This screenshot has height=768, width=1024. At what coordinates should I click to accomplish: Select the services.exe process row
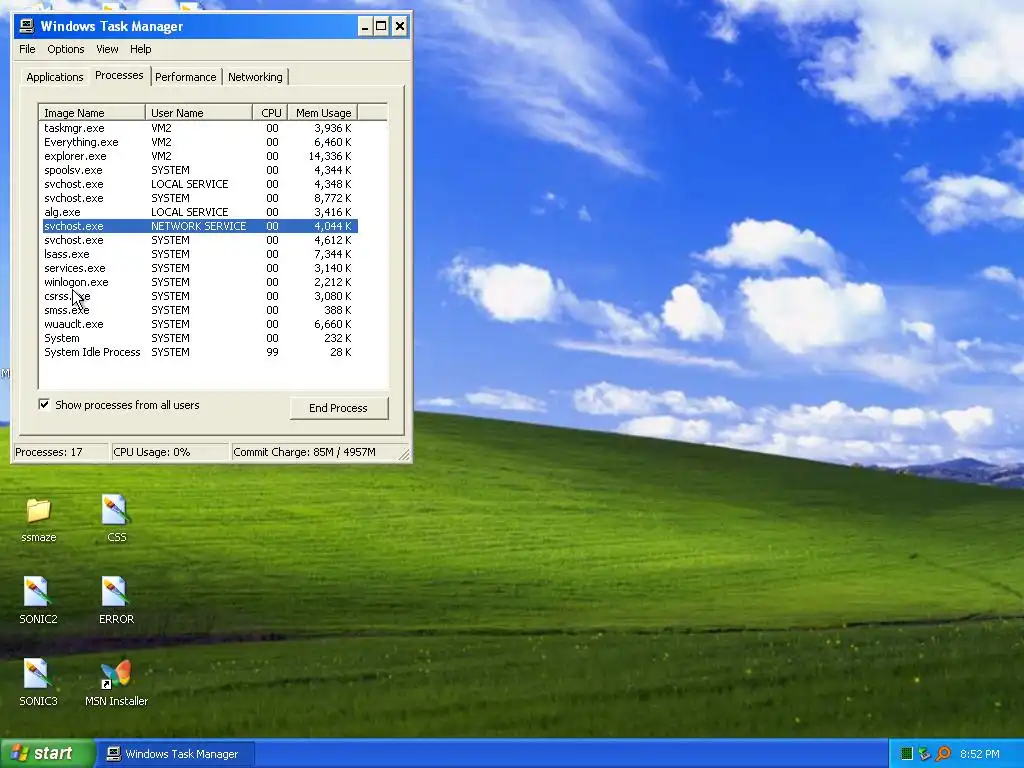(x=200, y=268)
